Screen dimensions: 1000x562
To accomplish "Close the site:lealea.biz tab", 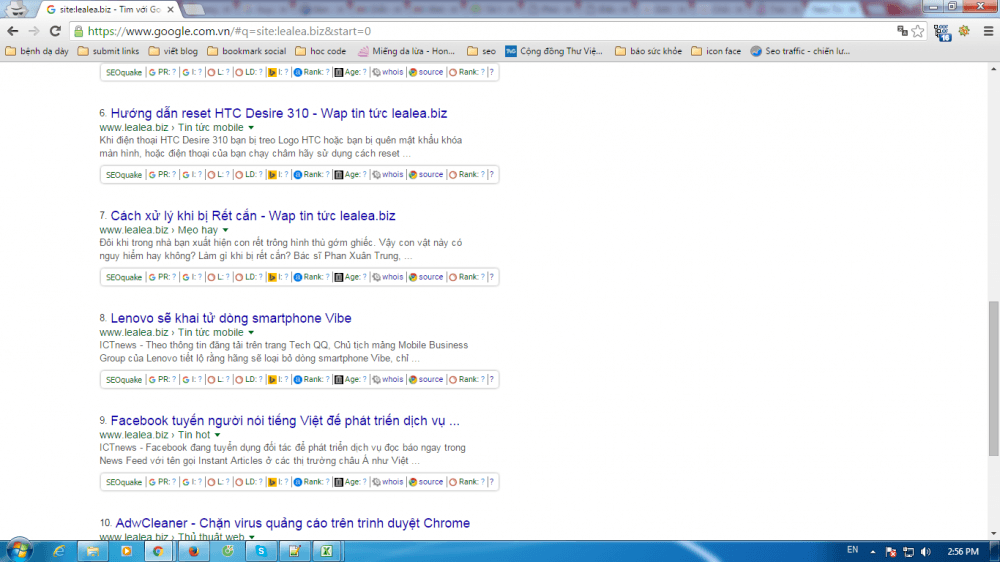I will [x=170, y=10].
